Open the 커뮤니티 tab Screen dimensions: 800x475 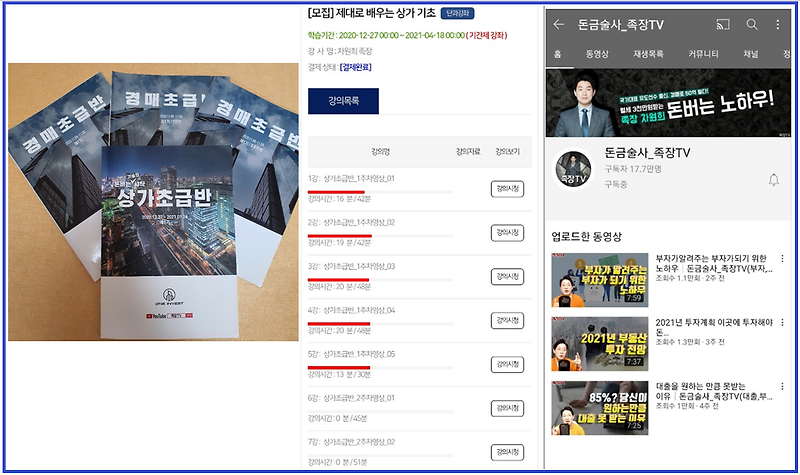tap(703, 54)
